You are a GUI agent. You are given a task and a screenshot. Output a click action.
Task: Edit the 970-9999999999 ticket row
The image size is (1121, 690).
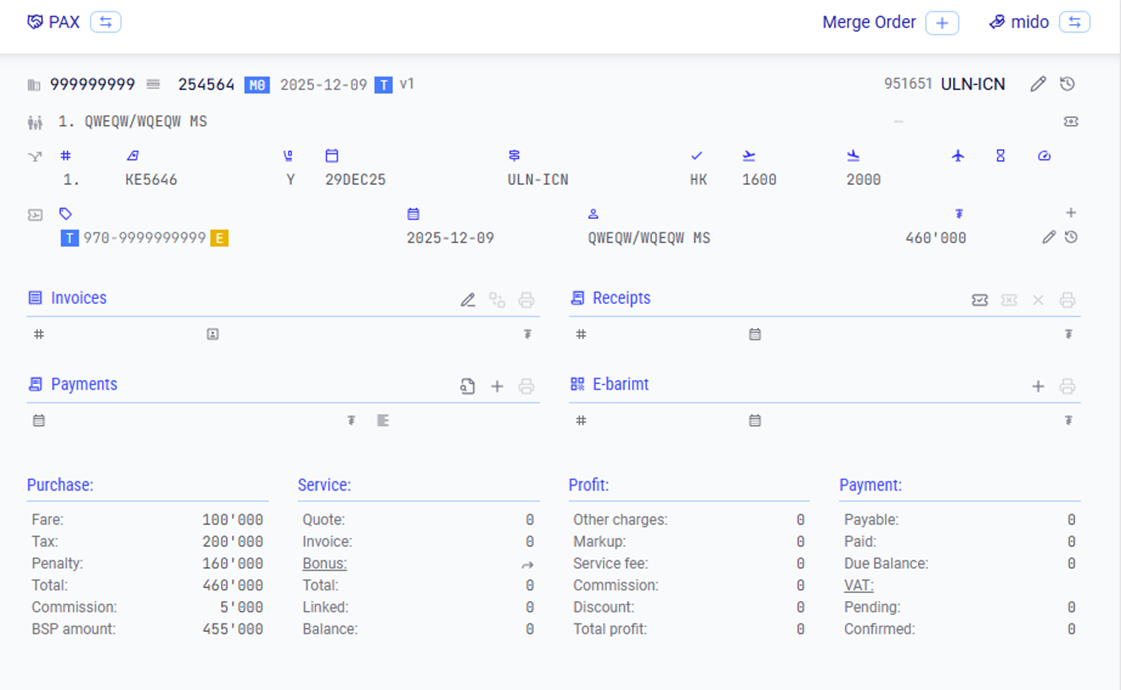click(x=1048, y=238)
